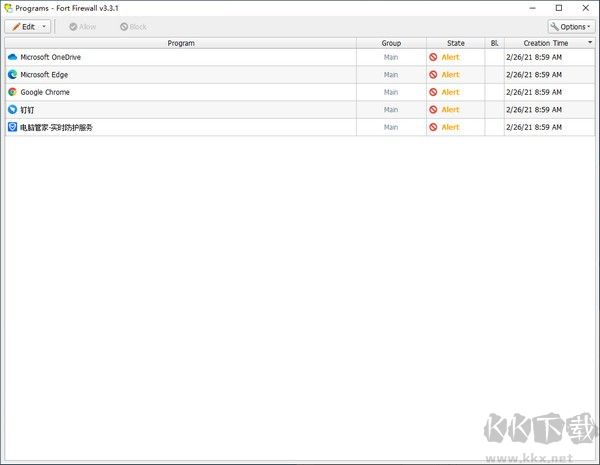
Task: Click the blocked icon in Microsoft Edge row
Action: click(x=433, y=75)
